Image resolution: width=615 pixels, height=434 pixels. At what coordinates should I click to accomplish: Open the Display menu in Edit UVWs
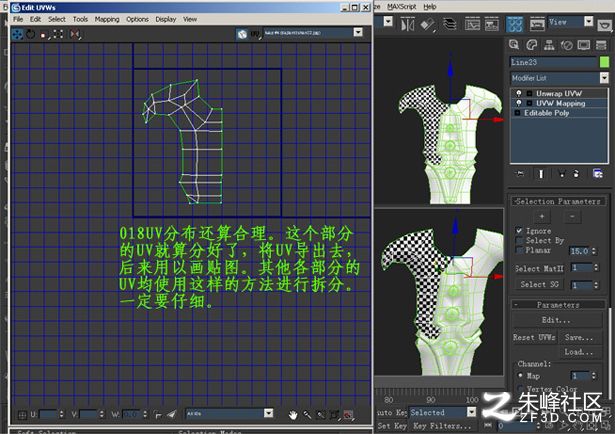point(166,19)
